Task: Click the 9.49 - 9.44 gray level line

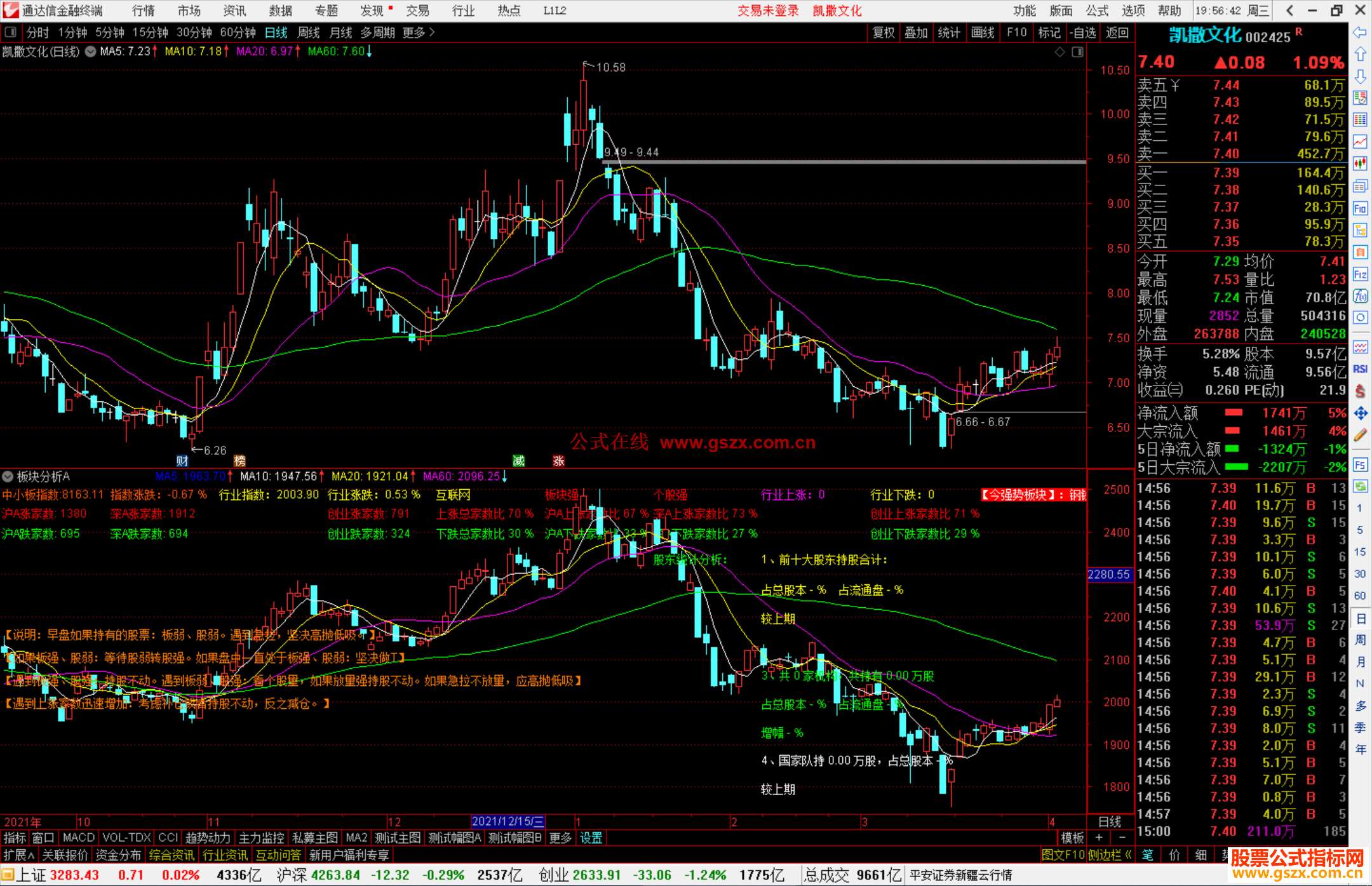Action: (x=844, y=162)
